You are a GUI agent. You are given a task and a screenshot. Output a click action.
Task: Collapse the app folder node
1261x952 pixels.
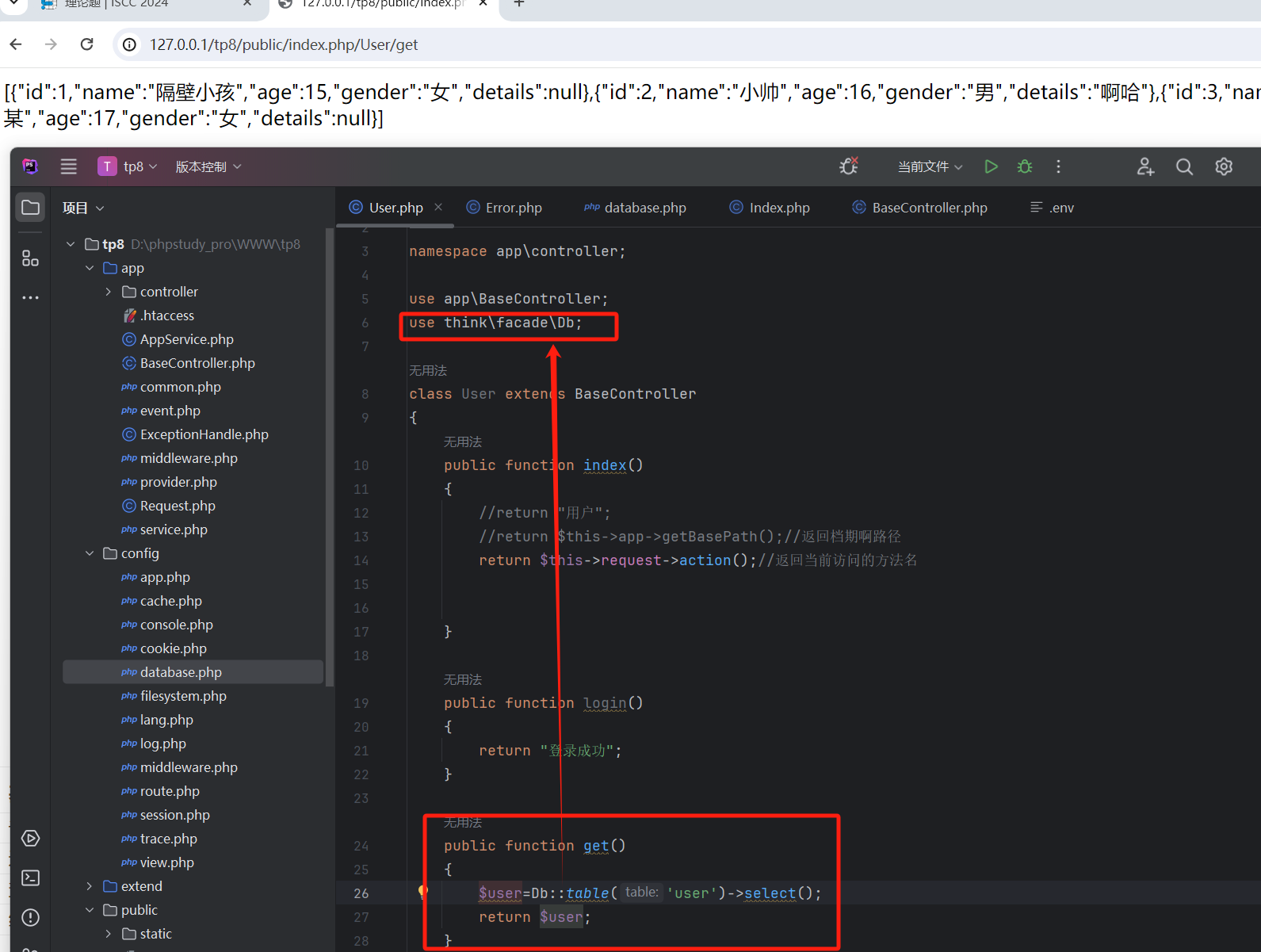coord(90,268)
